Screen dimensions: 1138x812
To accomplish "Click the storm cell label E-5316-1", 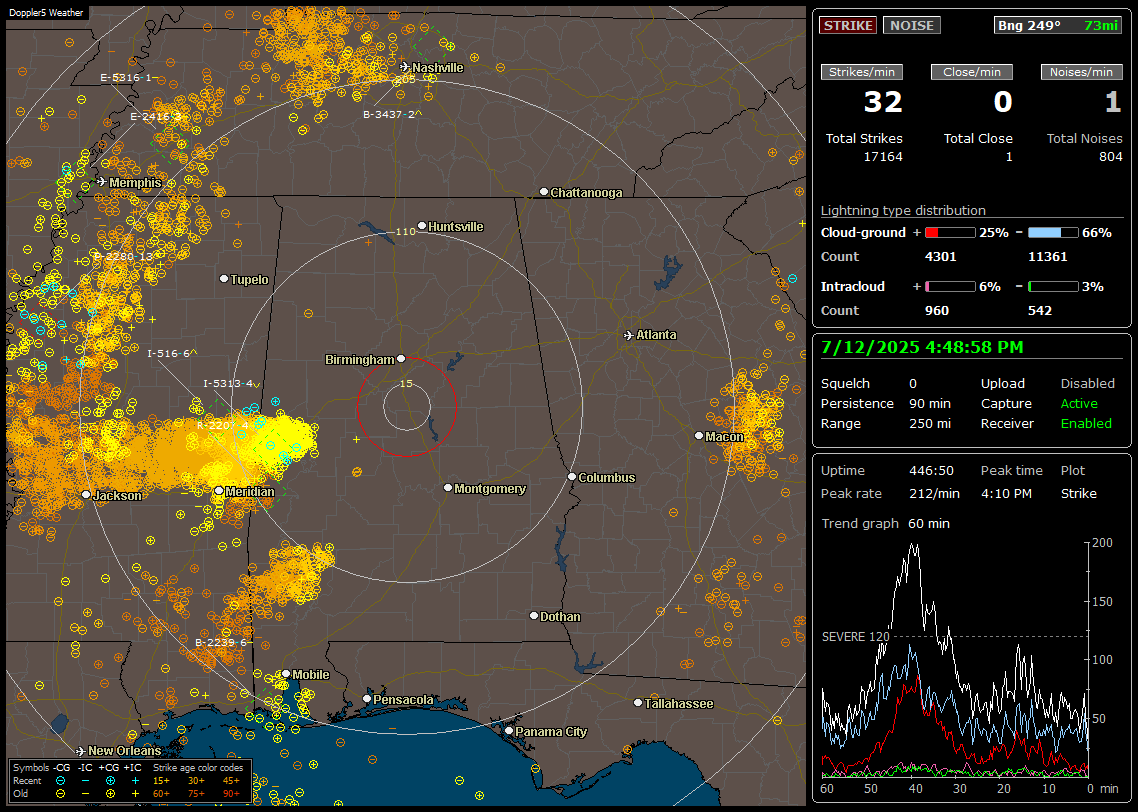I will [x=126, y=77].
